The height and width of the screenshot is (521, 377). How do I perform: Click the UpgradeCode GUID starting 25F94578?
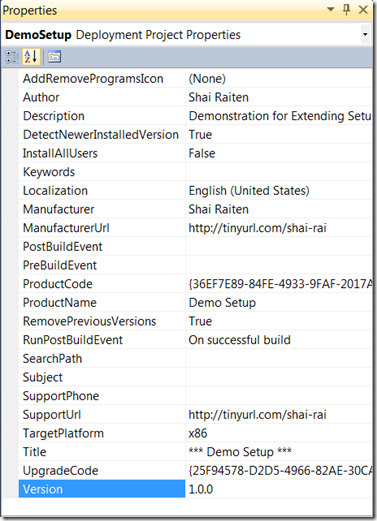[x=279, y=471]
